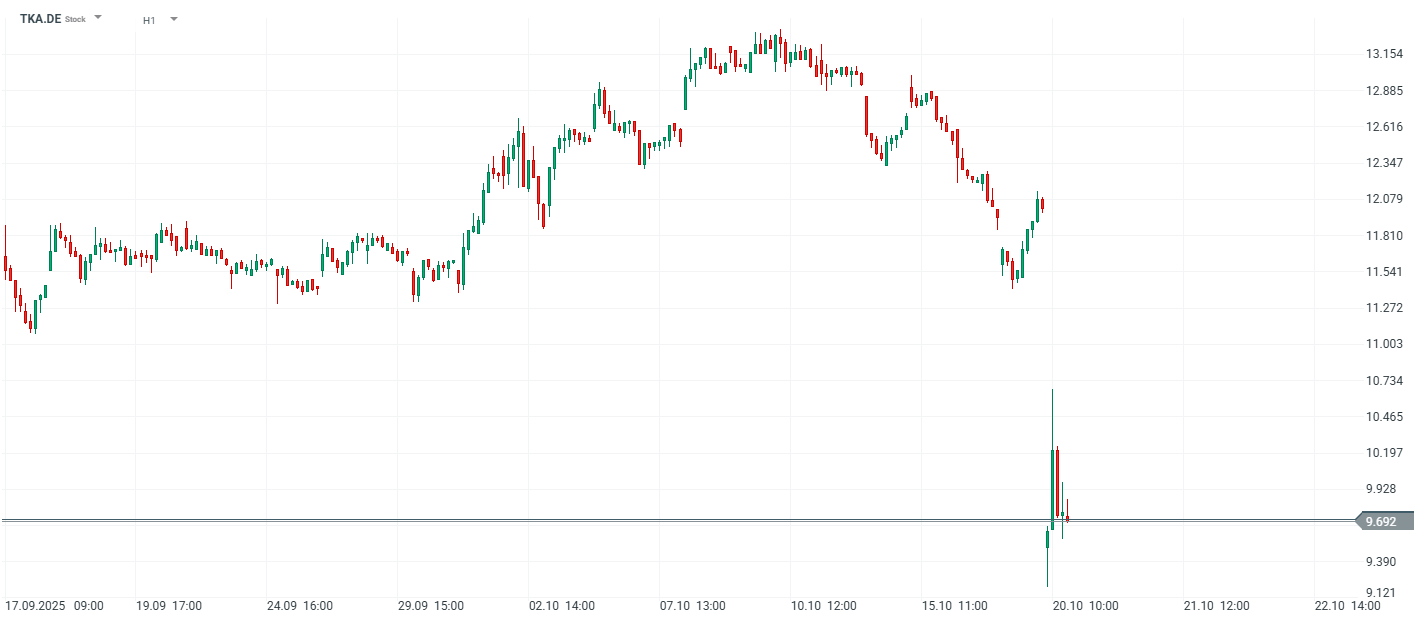Click the 13.154 price axis label
The image size is (1426, 623).
(1386, 54)
